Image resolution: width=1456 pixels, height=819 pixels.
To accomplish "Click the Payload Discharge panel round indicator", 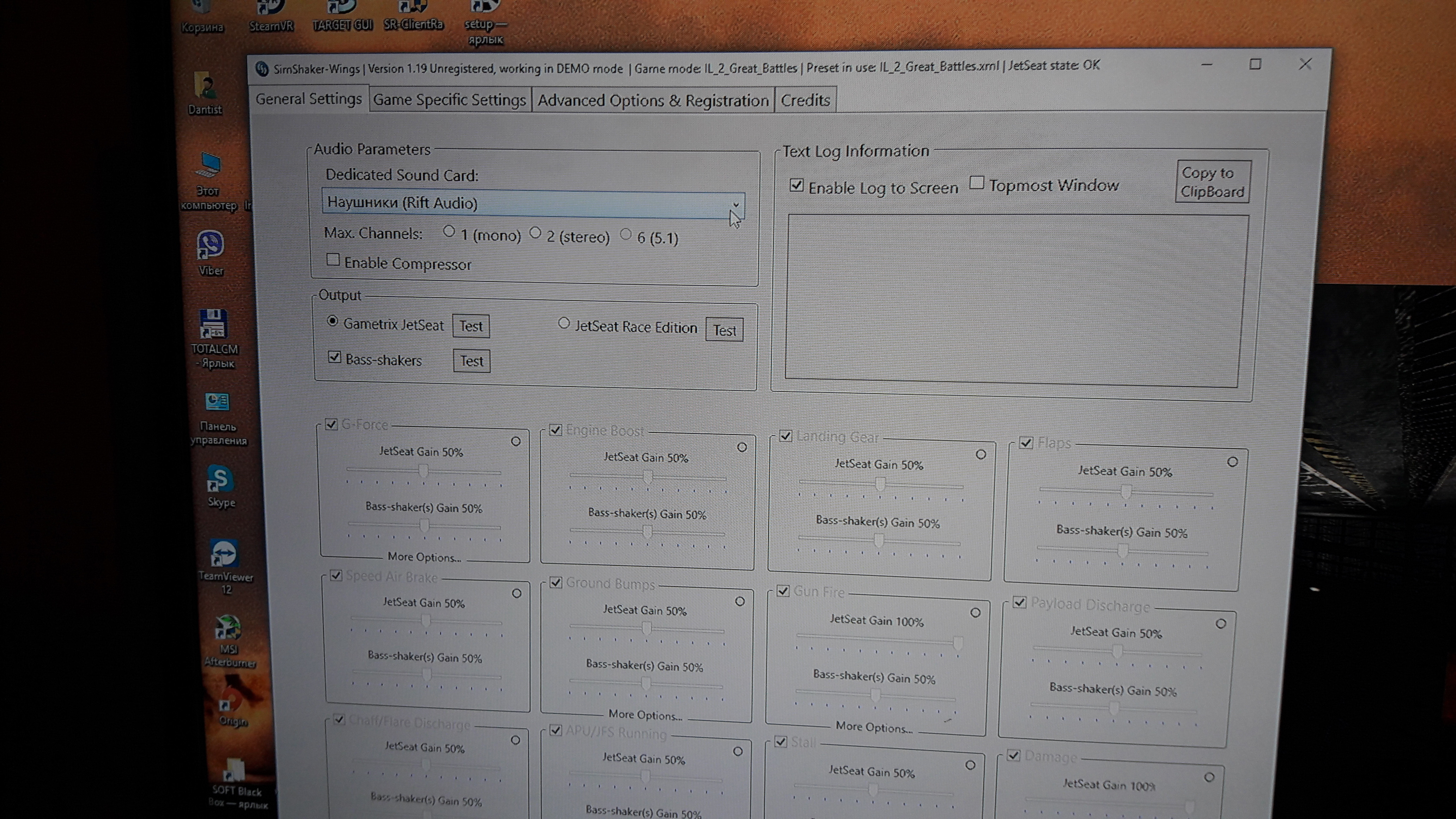I will pyautogui.click(x=1221, y=624).
